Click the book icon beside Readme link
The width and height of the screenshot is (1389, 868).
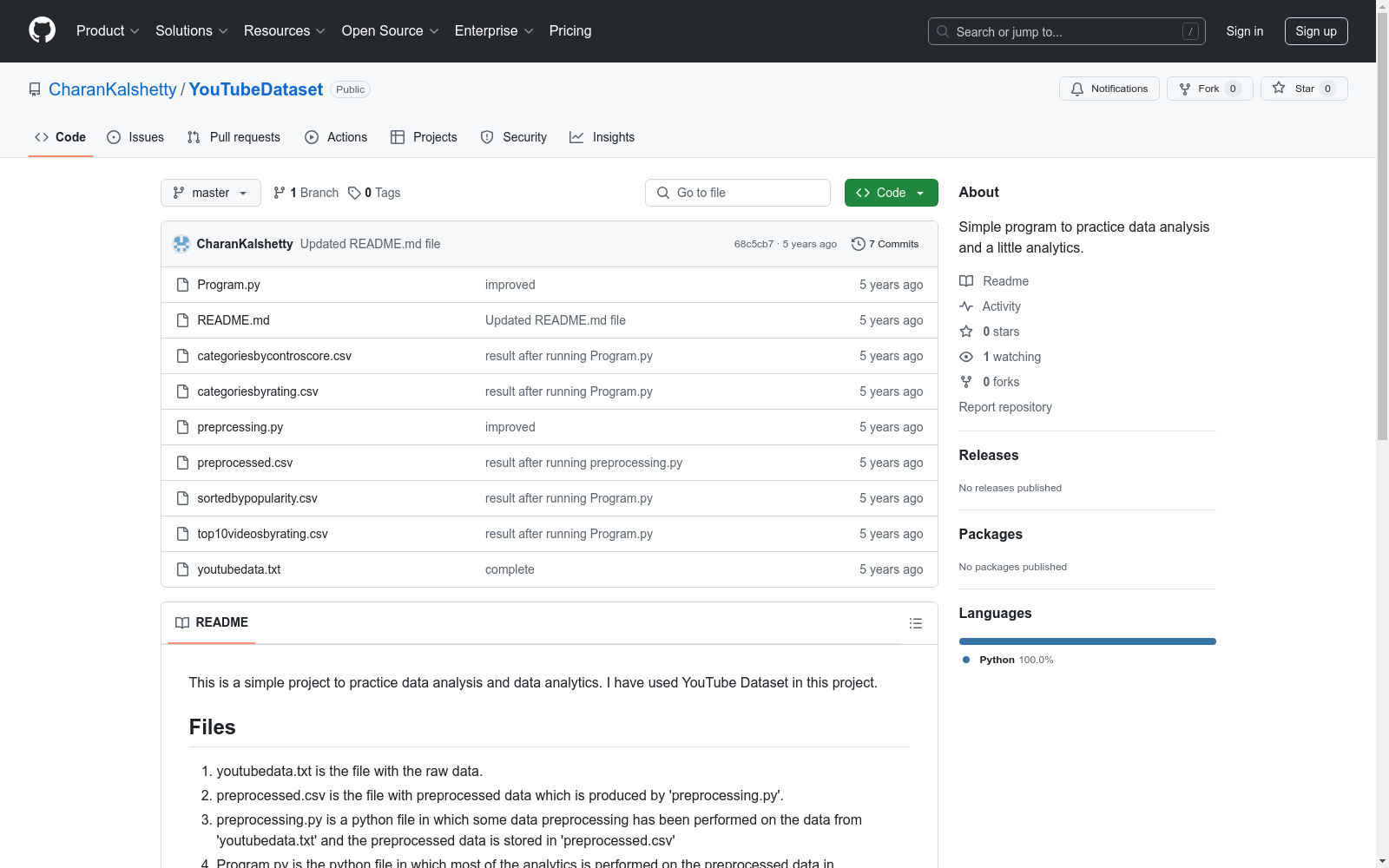pos(966,281)
